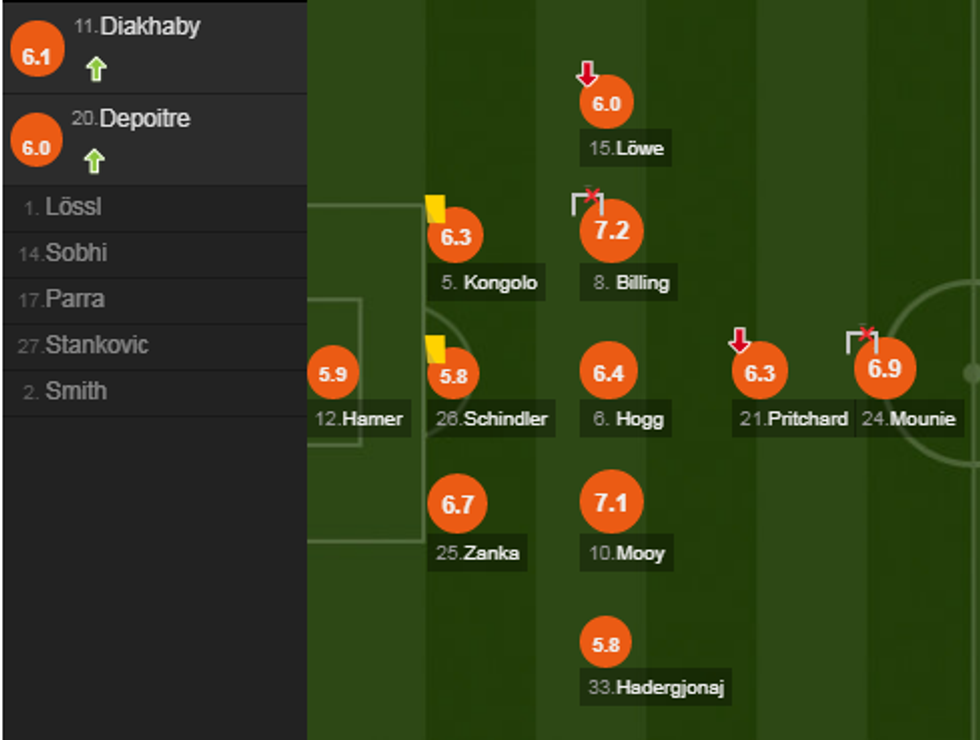
Task: Click Mounie's missed goal icon
Action: [862, 340]
